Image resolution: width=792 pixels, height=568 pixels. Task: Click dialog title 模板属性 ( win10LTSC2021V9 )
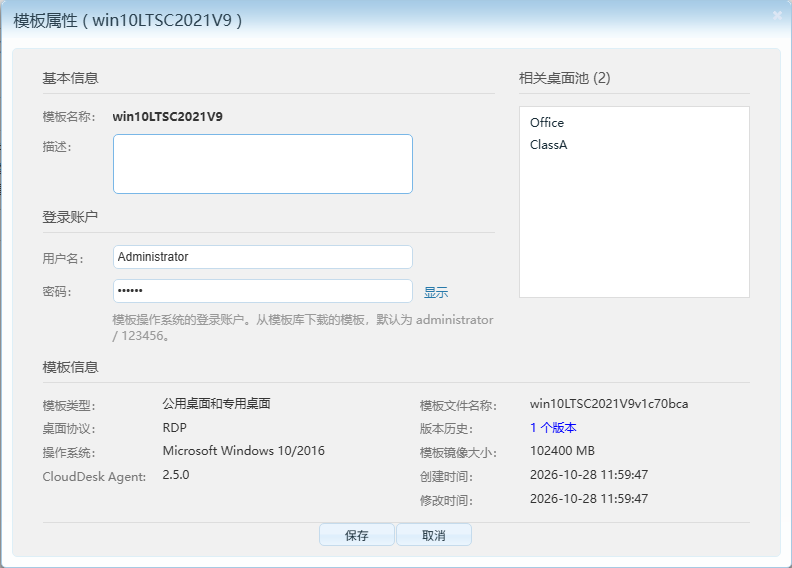click(128, 21)
